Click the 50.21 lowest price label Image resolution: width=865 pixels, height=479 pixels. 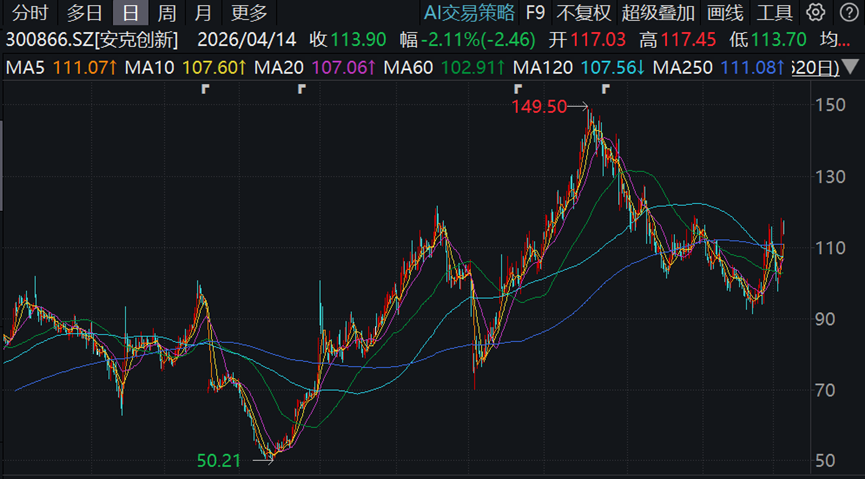click(x=220, y=461)
